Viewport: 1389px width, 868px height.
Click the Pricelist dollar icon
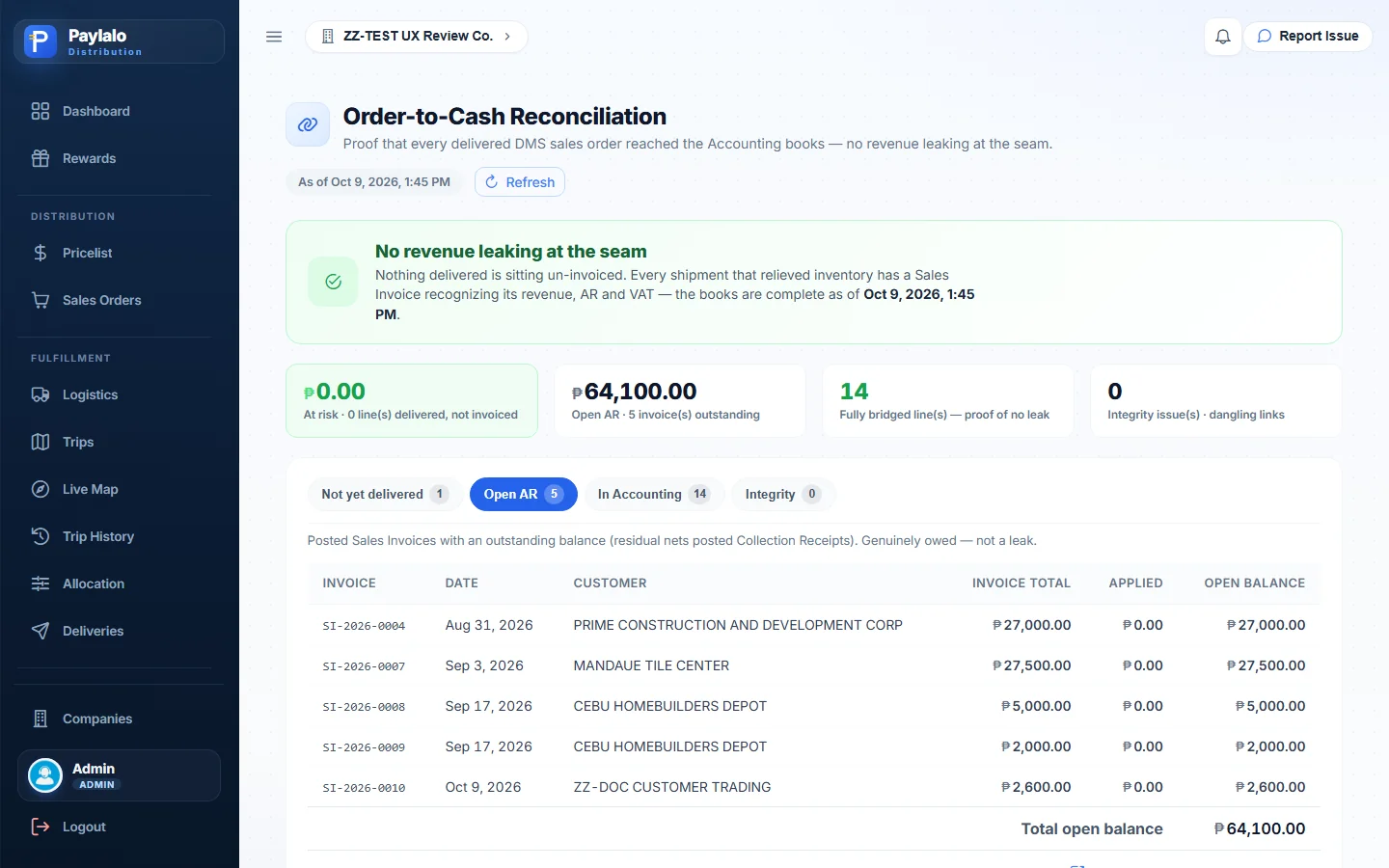click(x=41, y=253)
